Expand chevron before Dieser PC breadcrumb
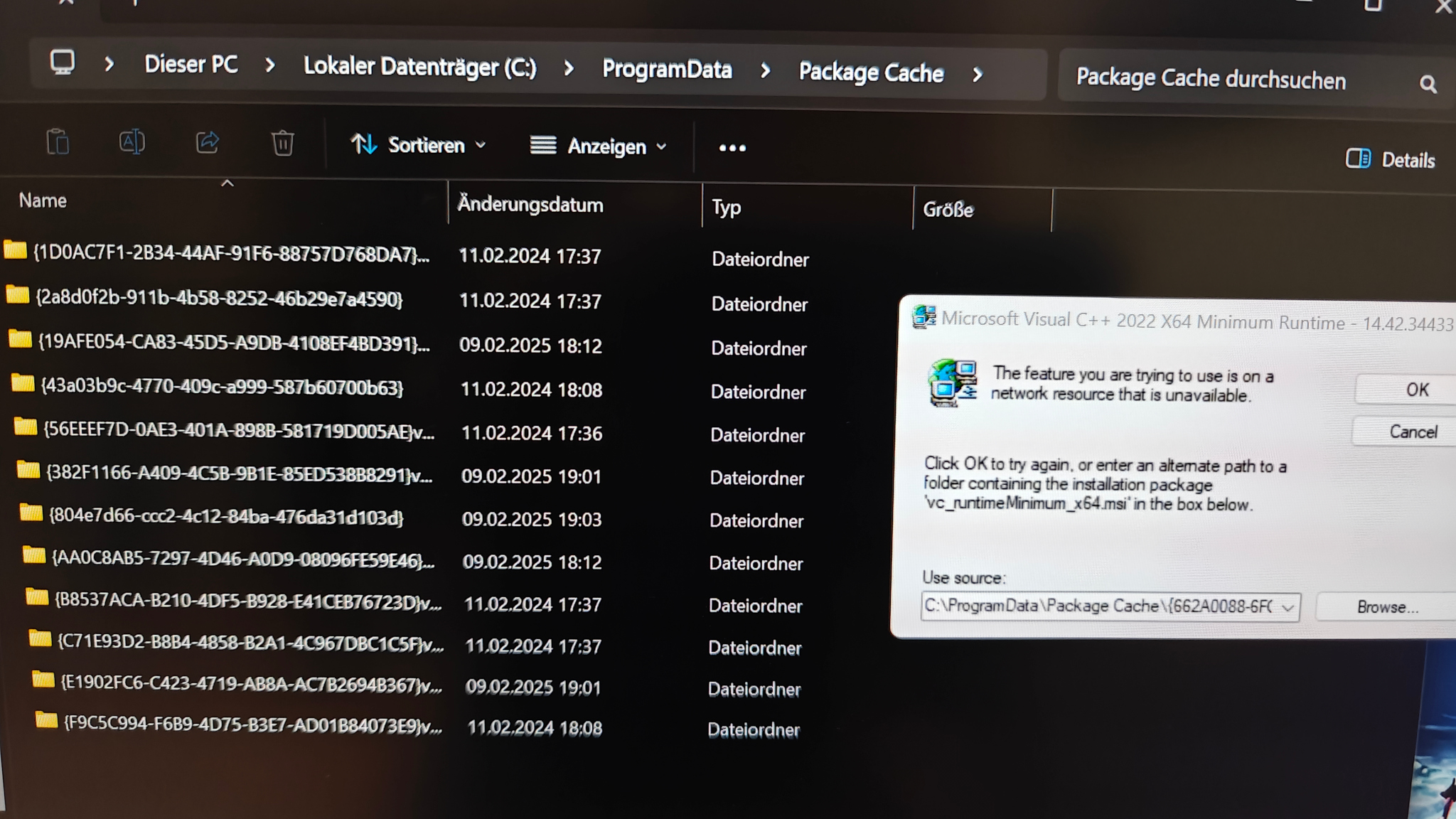1456x819 pixels. tap(109, 64)
